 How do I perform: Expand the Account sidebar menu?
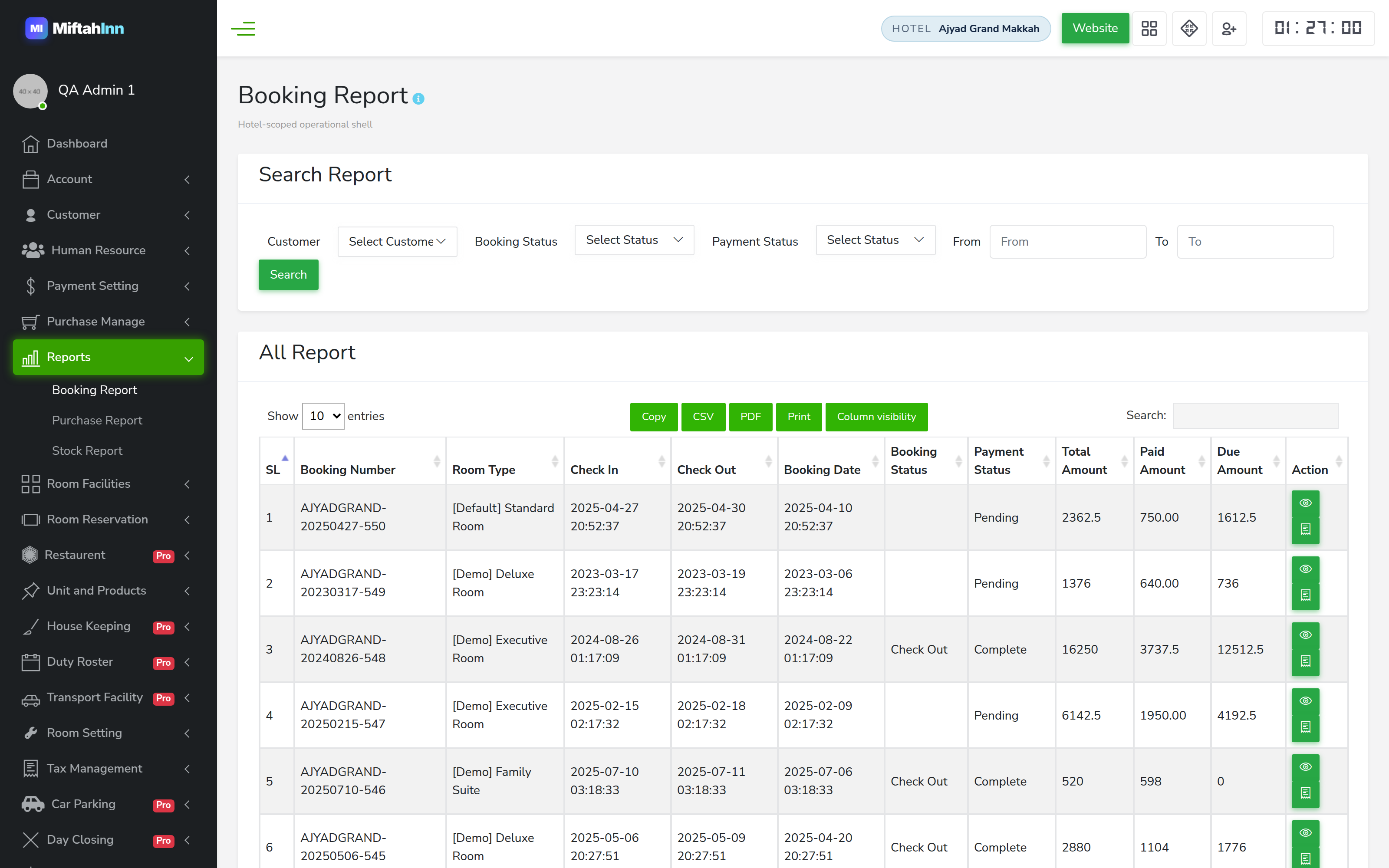coord(108,179)
